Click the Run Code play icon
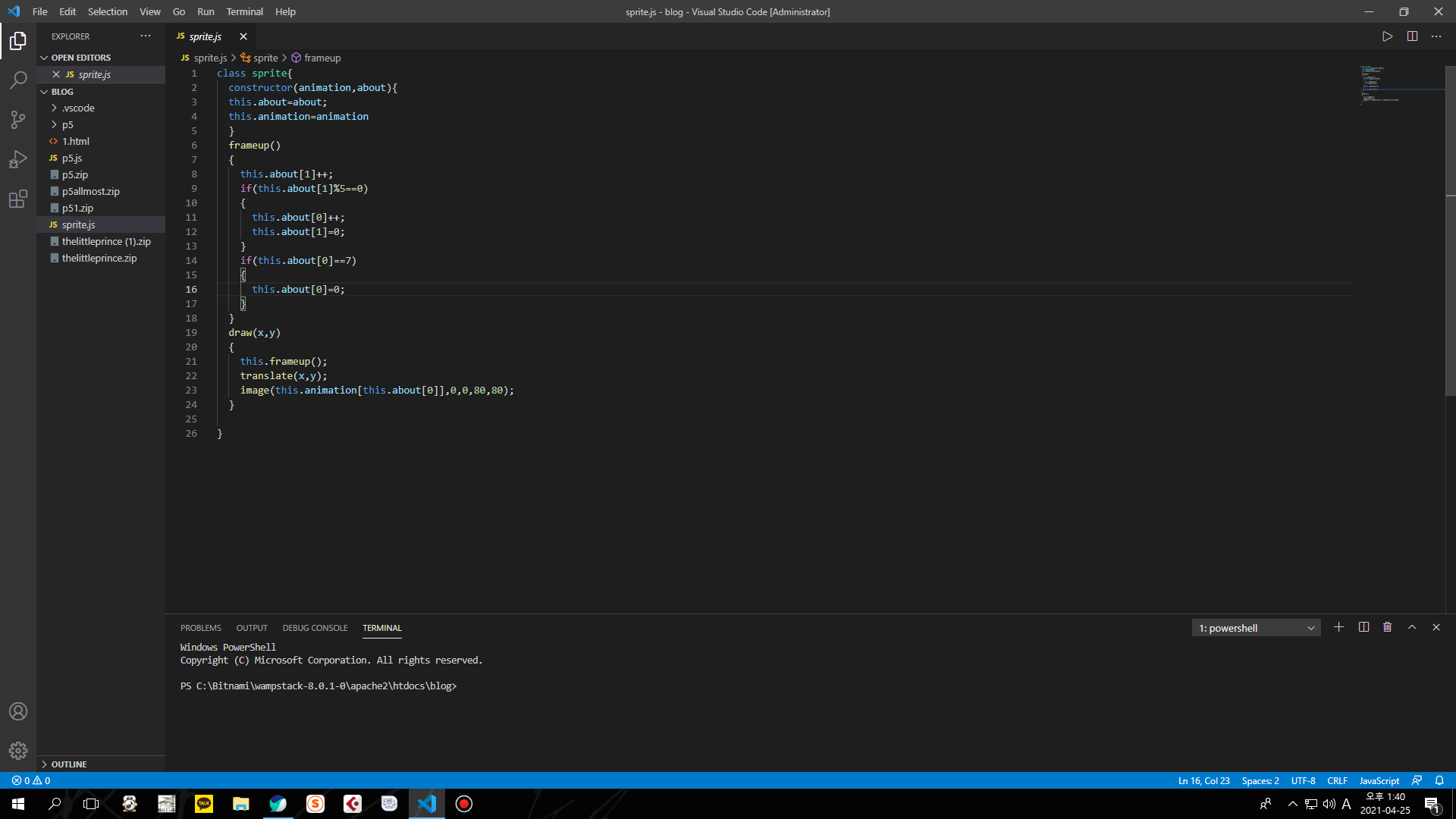 tap(1387, 36)
